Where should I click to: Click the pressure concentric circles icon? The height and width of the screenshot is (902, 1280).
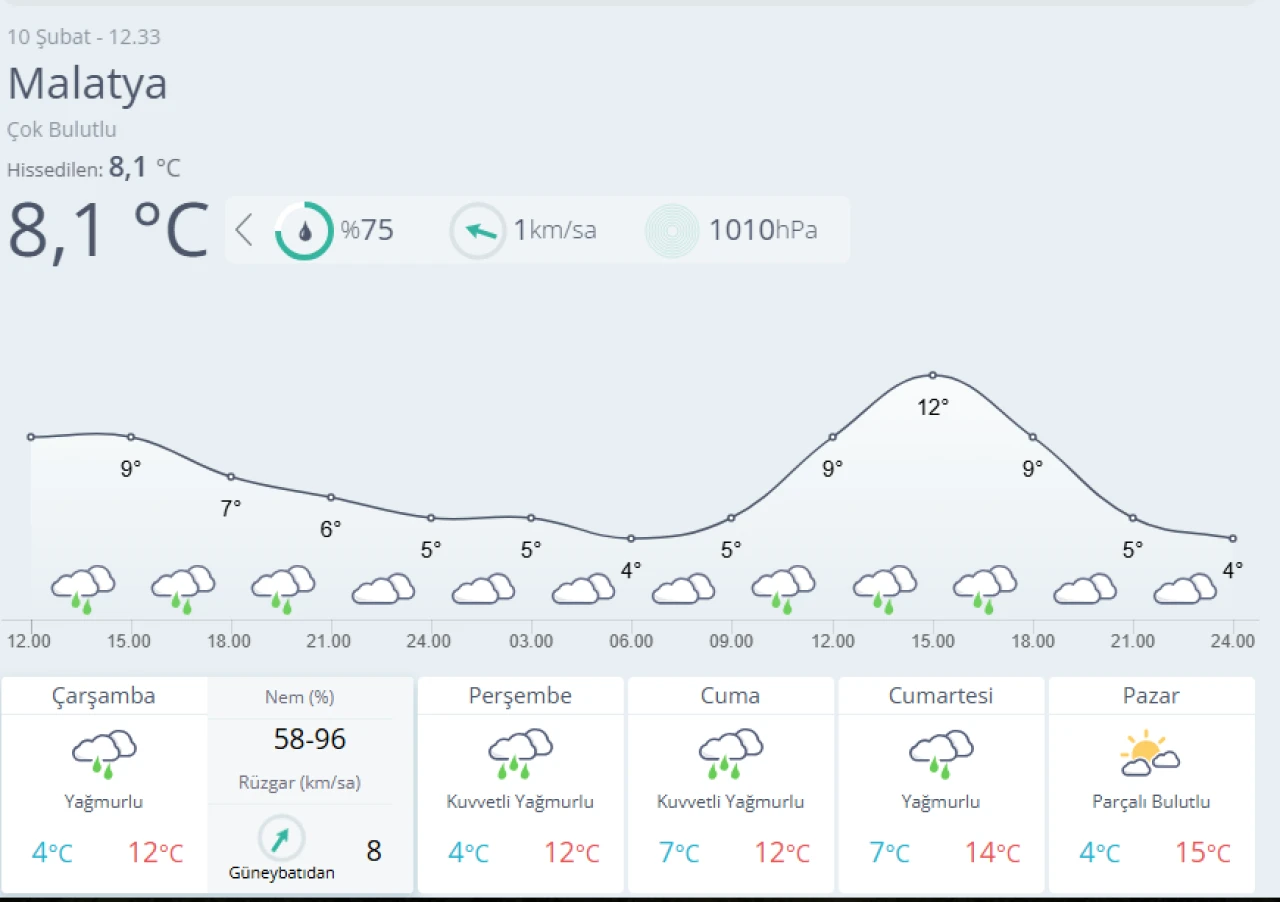tap(672, 231)
